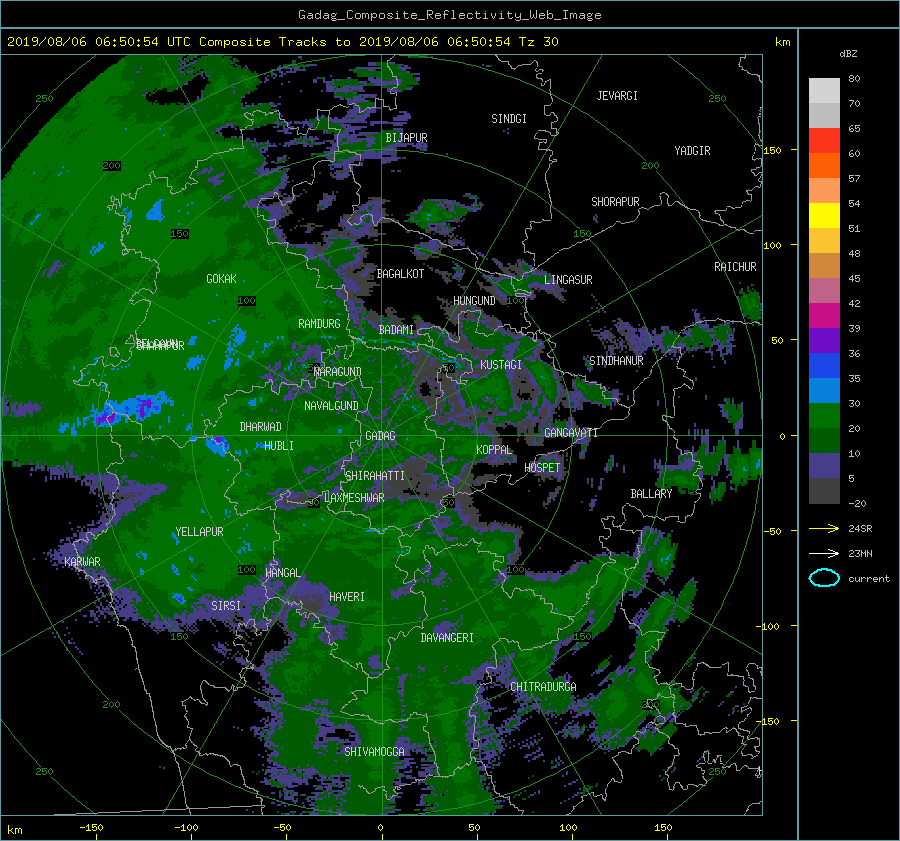Screen dimensions: 900x841
Task: Select the light gray 80–70 dBZ color band
Action: [x=824, y=90]
